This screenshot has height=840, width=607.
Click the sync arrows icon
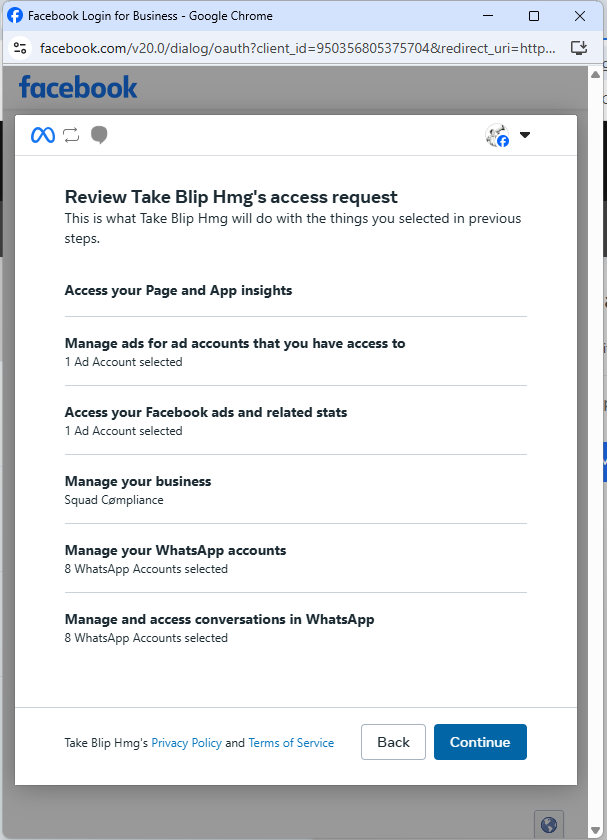click(71, 135)
